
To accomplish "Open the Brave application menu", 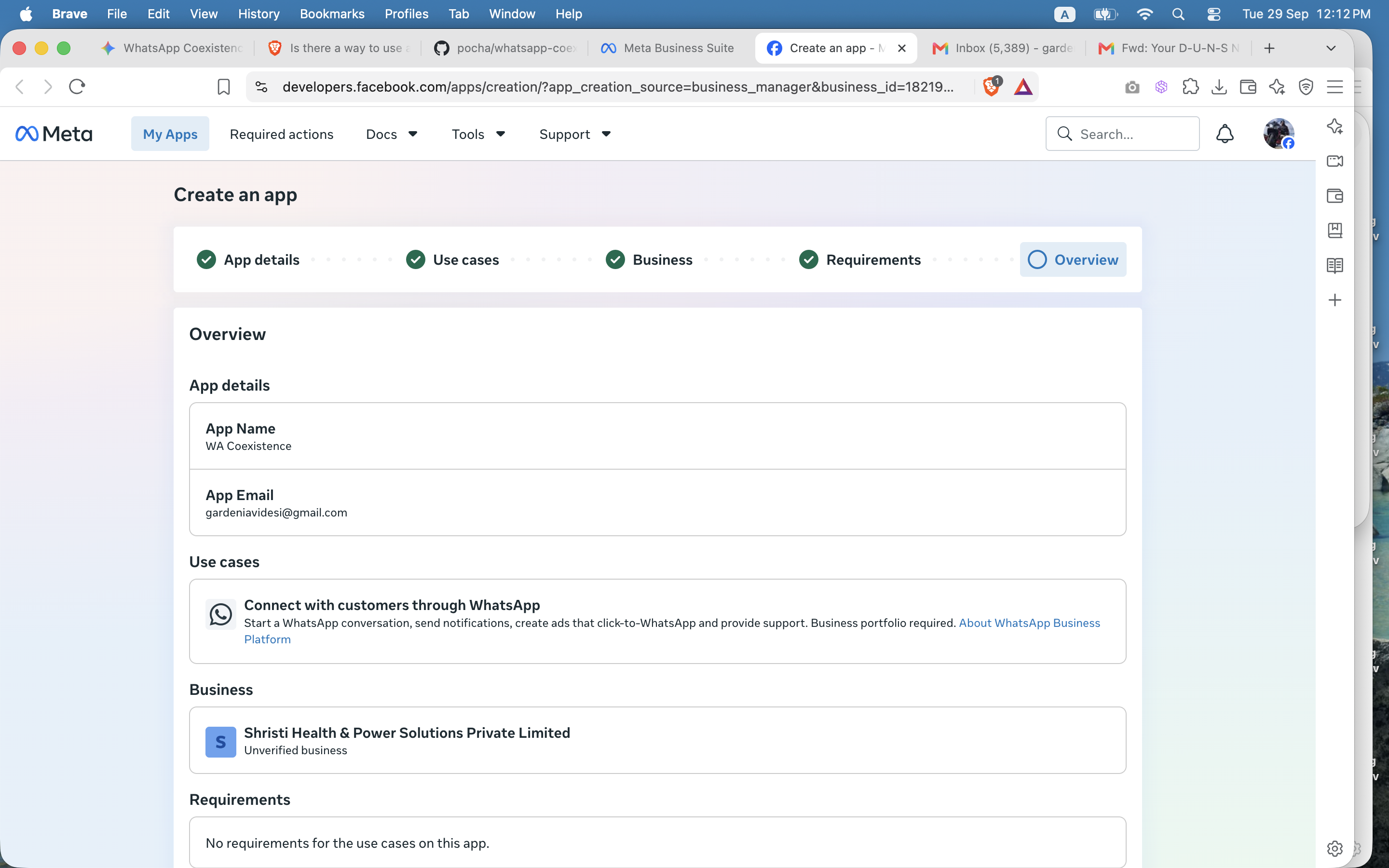I will [69, 14].
